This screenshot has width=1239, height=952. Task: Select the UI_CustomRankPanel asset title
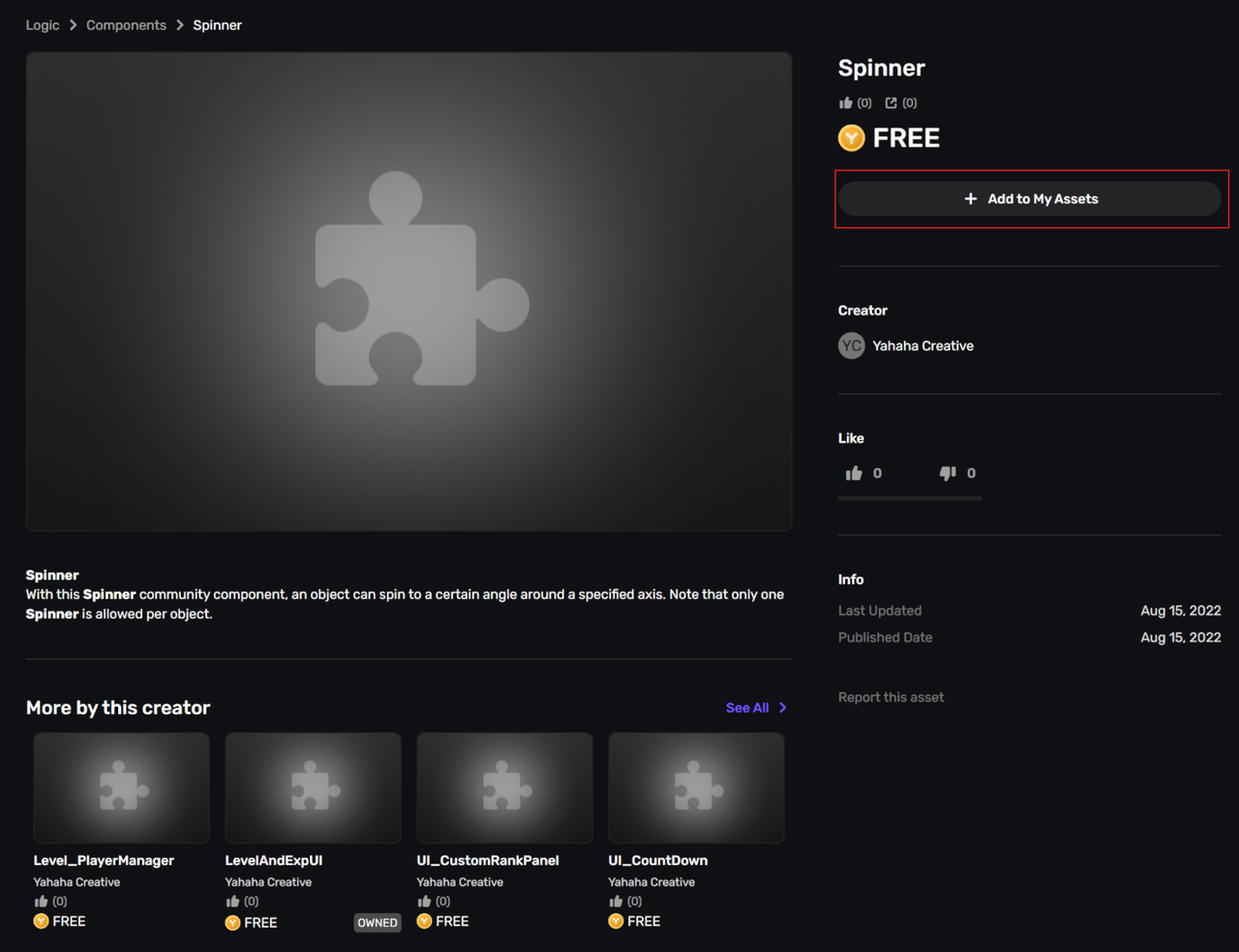[488, 860]
